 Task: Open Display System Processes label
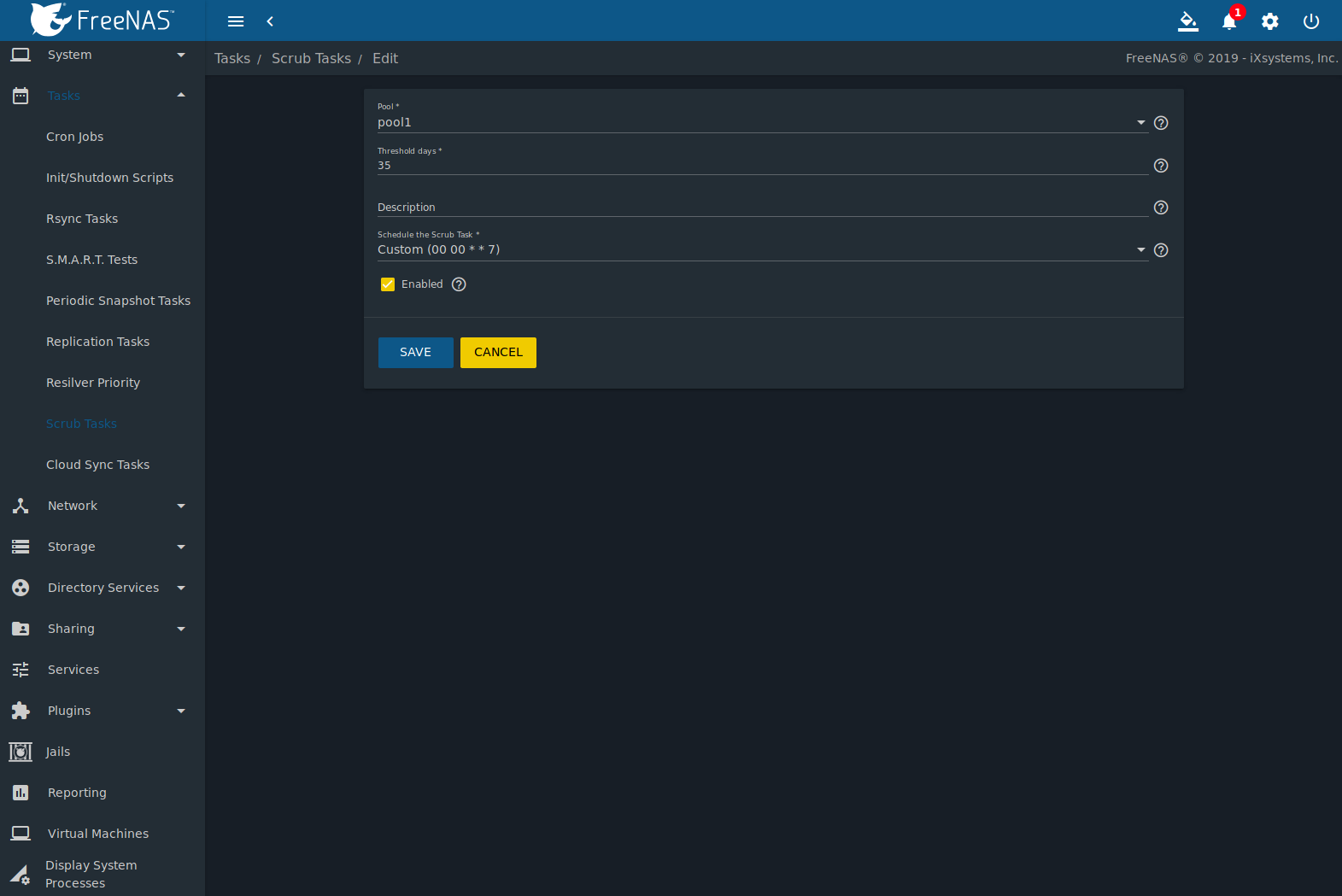point(91,874)
